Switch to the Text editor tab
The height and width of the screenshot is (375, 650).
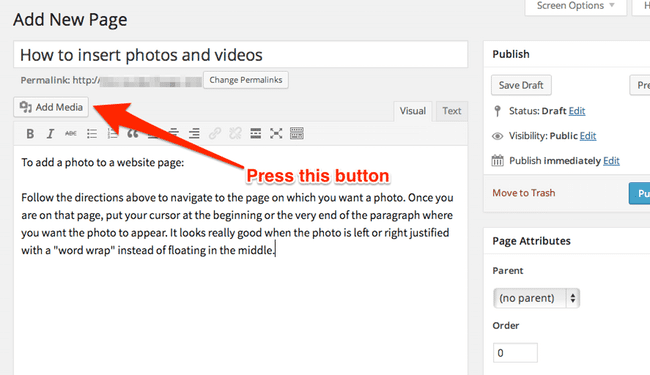coord(451,111)
